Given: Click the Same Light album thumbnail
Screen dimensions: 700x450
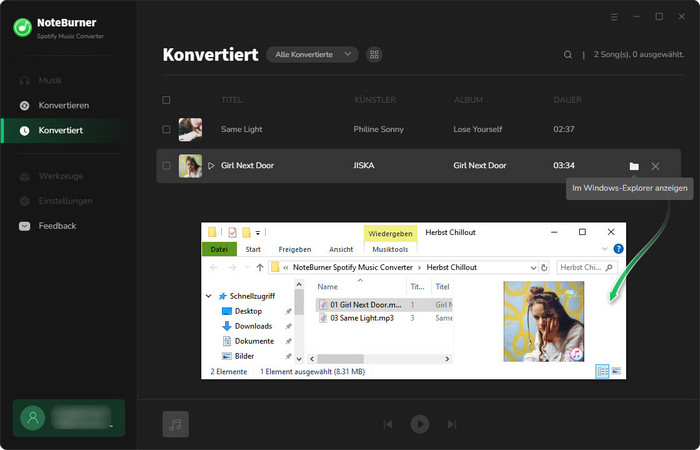Looking at the screenshot, I should (190, 129).
